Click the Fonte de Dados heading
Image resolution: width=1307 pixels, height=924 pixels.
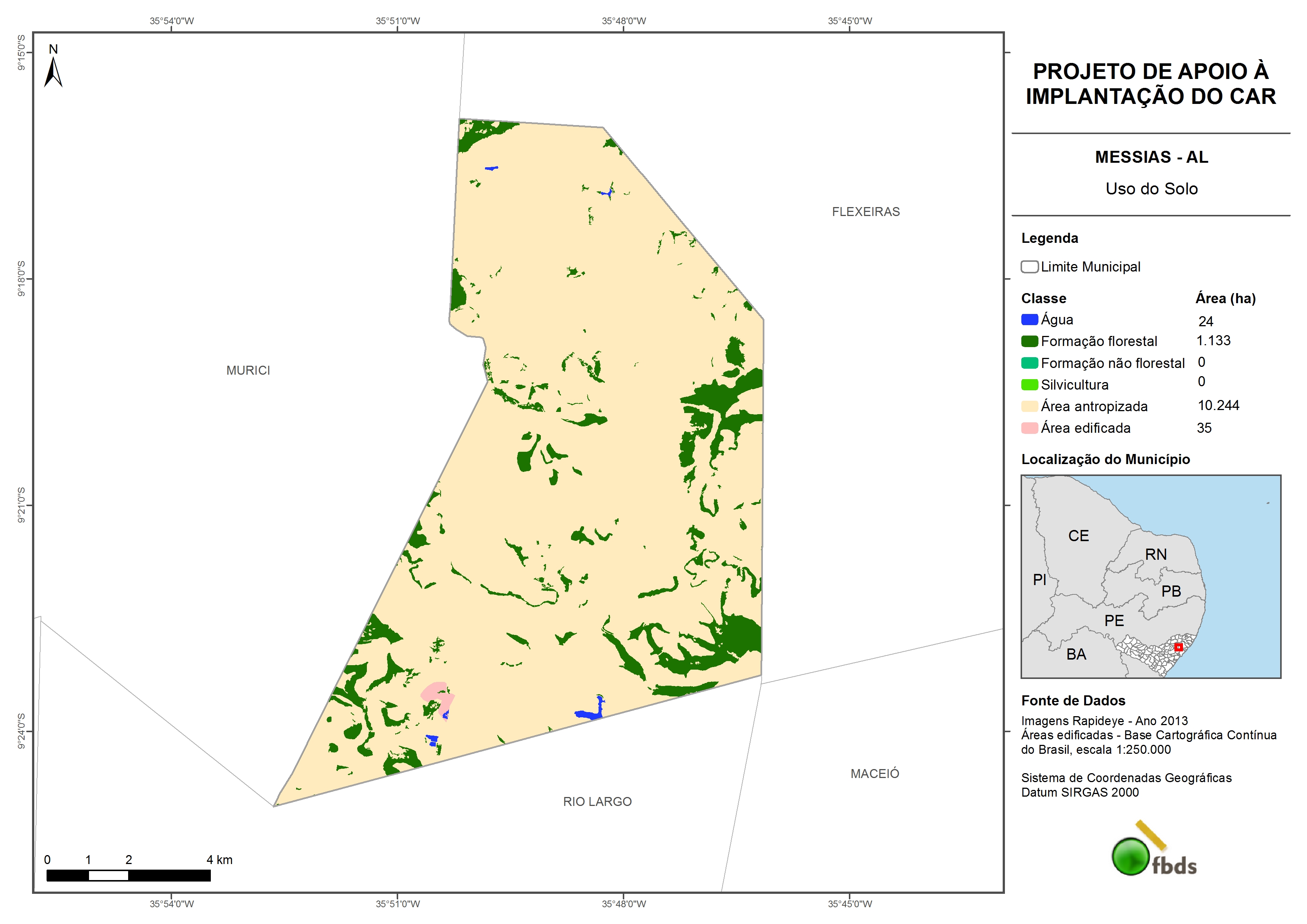point(1073,701)
